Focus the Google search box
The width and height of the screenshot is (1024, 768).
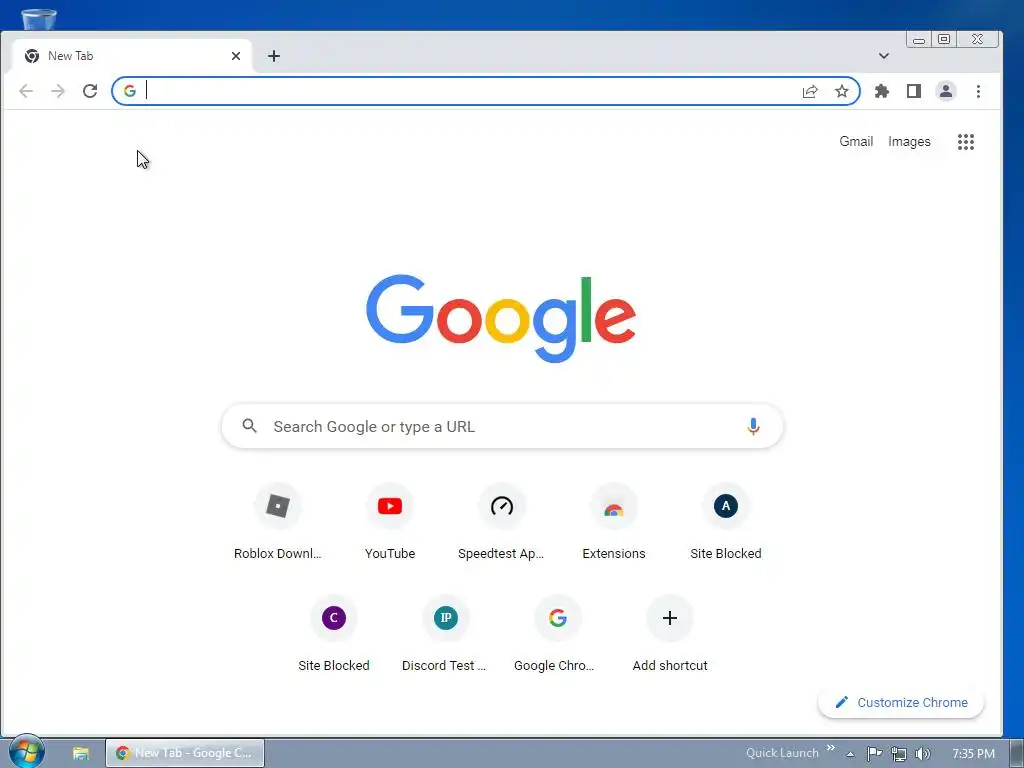point(502,426)
